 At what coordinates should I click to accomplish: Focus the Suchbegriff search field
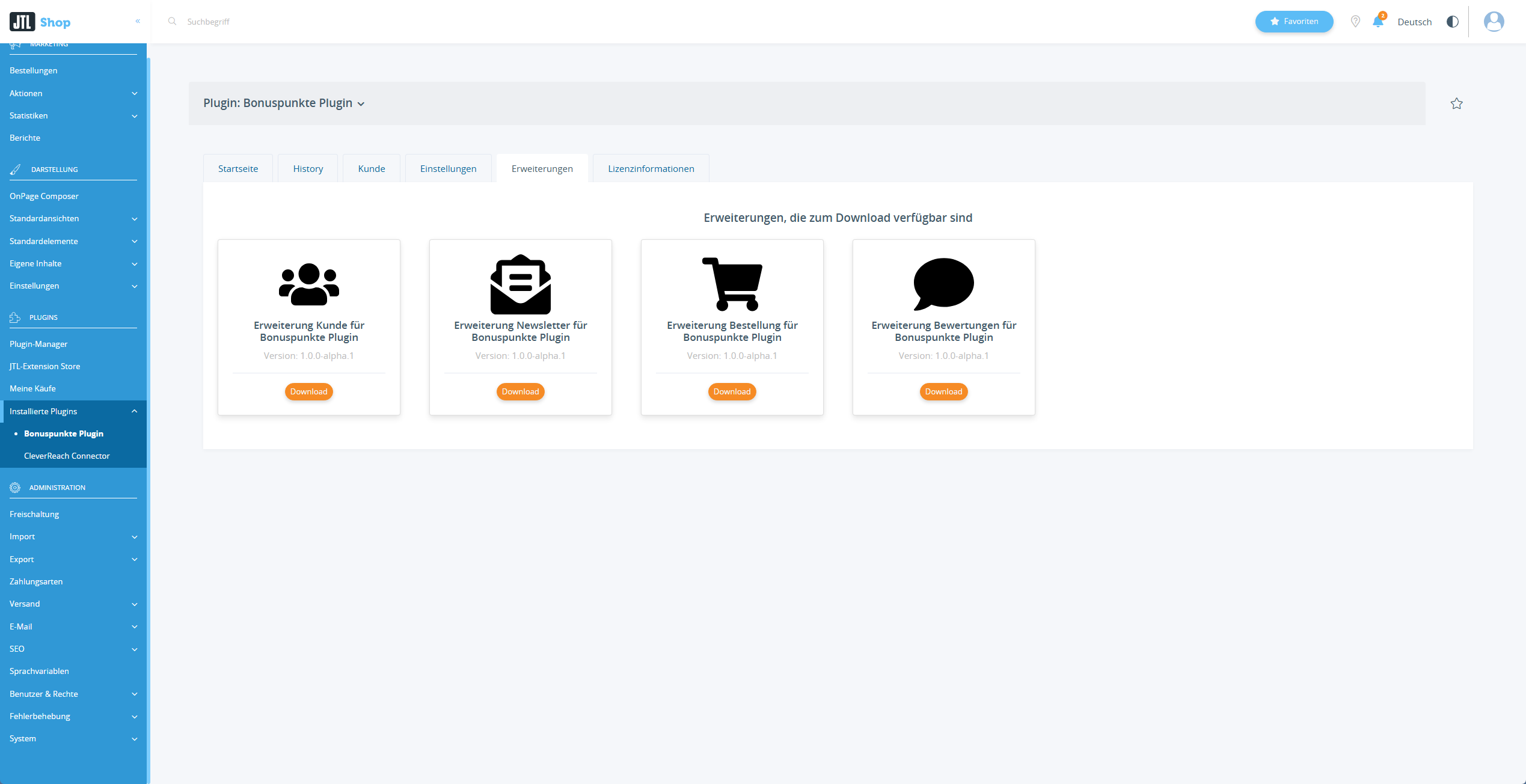click(207, 22)
